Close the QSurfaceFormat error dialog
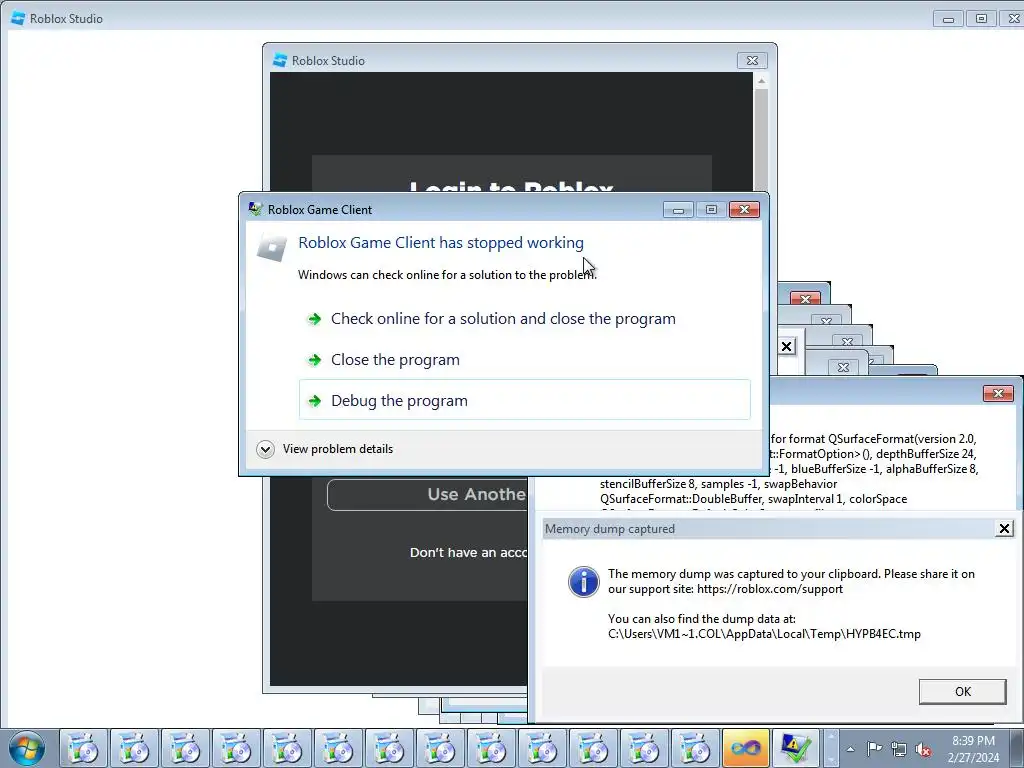Viewport: 1024px width, 768px height. [x=998, y=393]
